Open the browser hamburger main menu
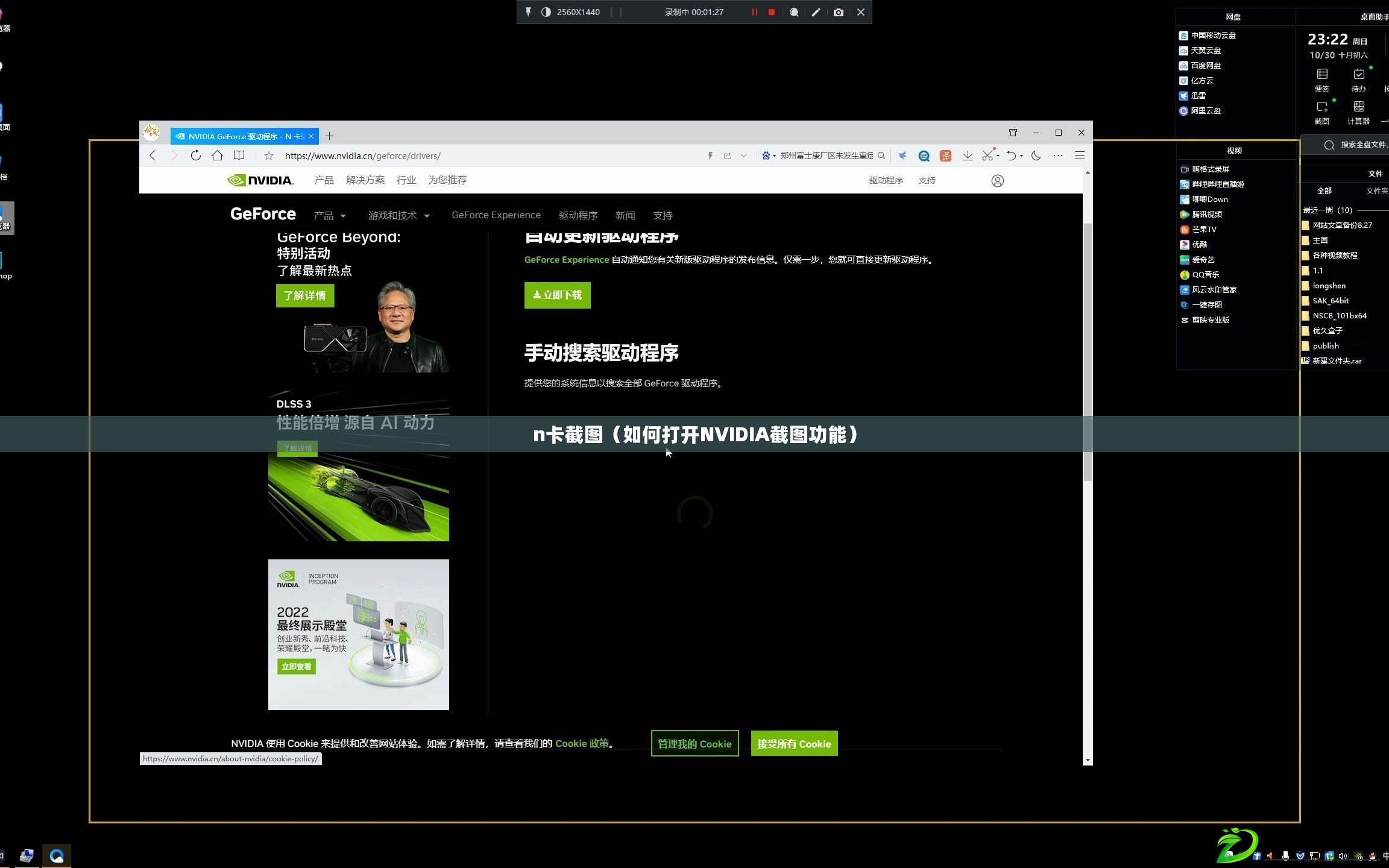 [1080, 156]
